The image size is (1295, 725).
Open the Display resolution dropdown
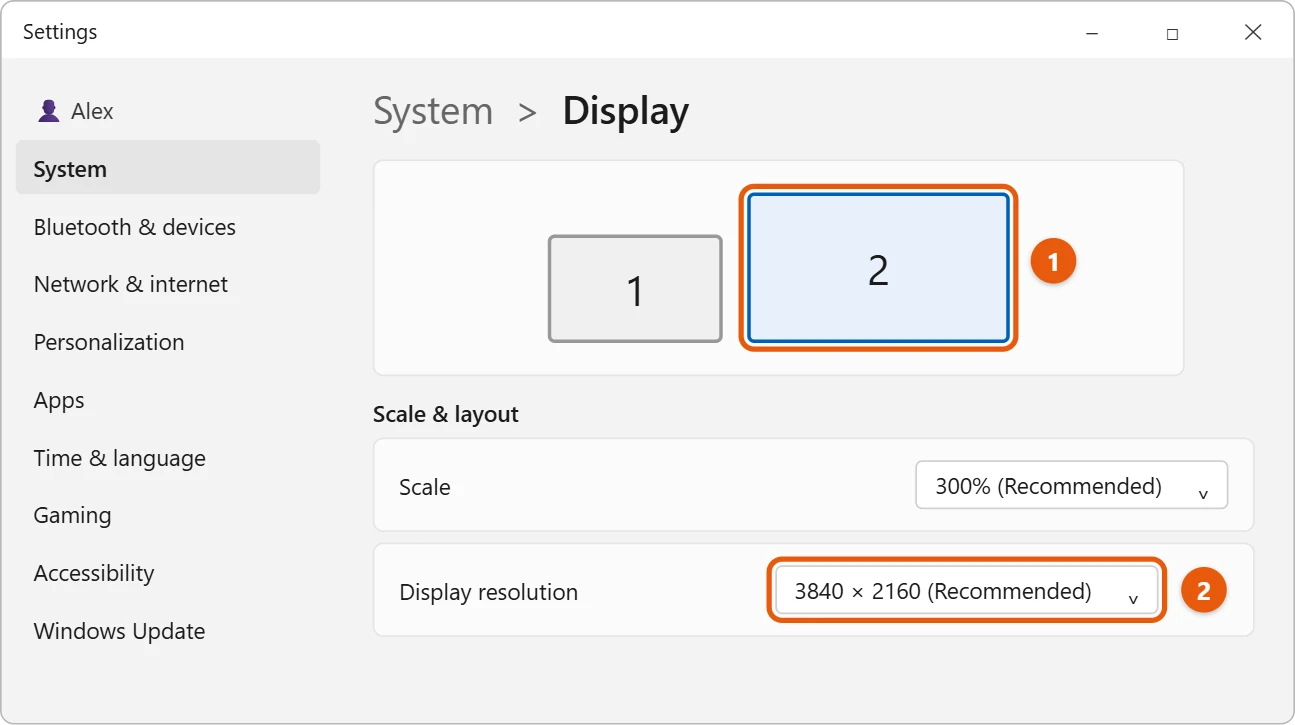click(966, 591)
